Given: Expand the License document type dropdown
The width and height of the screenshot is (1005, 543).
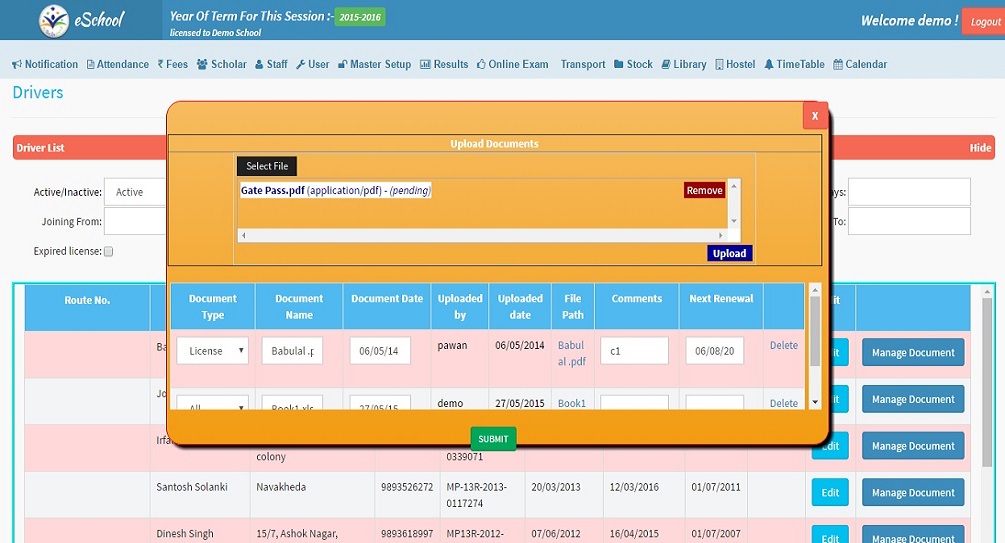Looking at the screenshot, I should click(212, 351).
